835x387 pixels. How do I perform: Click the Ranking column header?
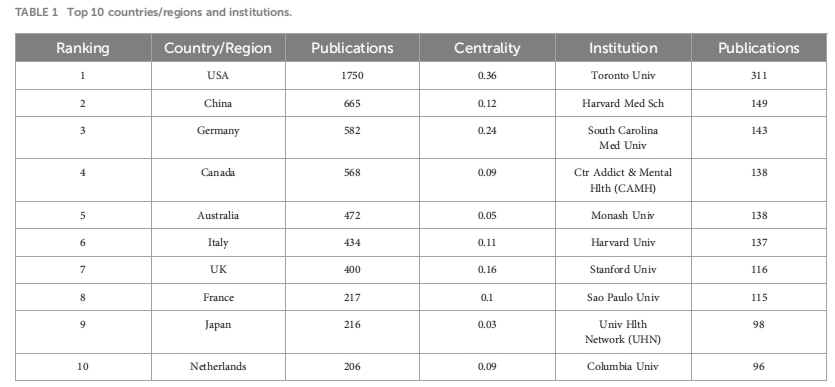click(83, 48)
